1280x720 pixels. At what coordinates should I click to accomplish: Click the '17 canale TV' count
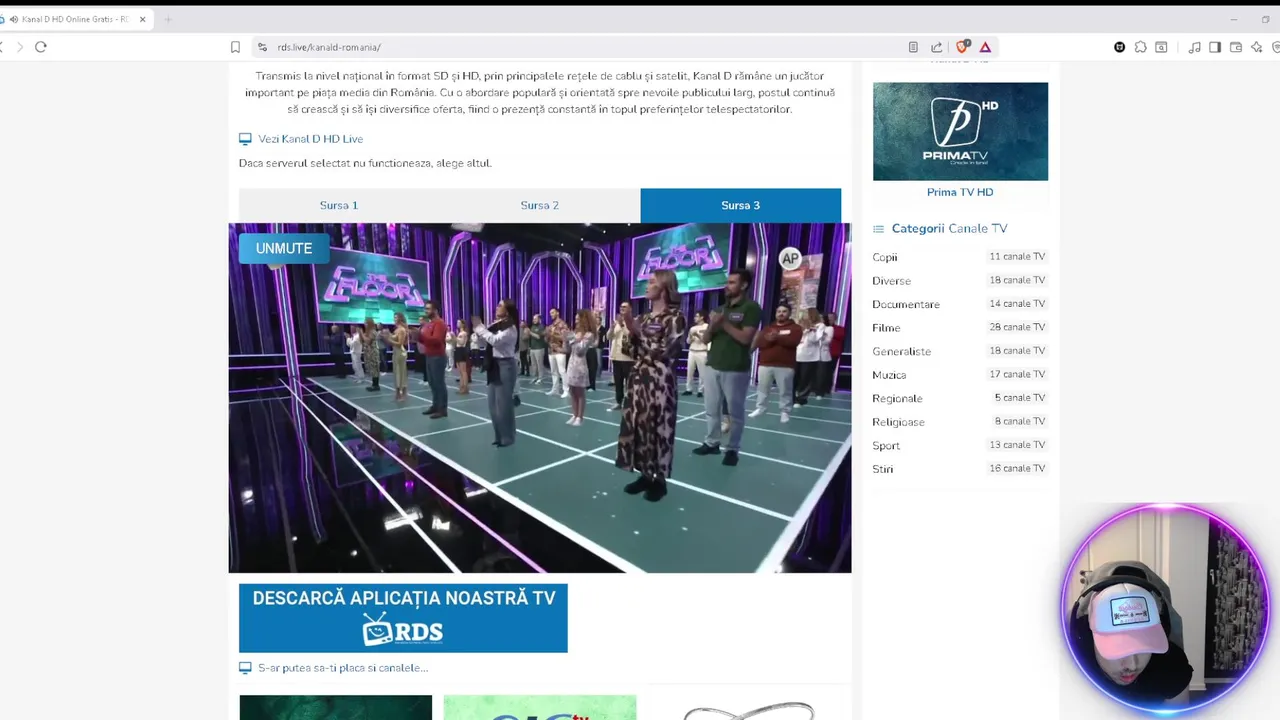tap(1017, 374)
